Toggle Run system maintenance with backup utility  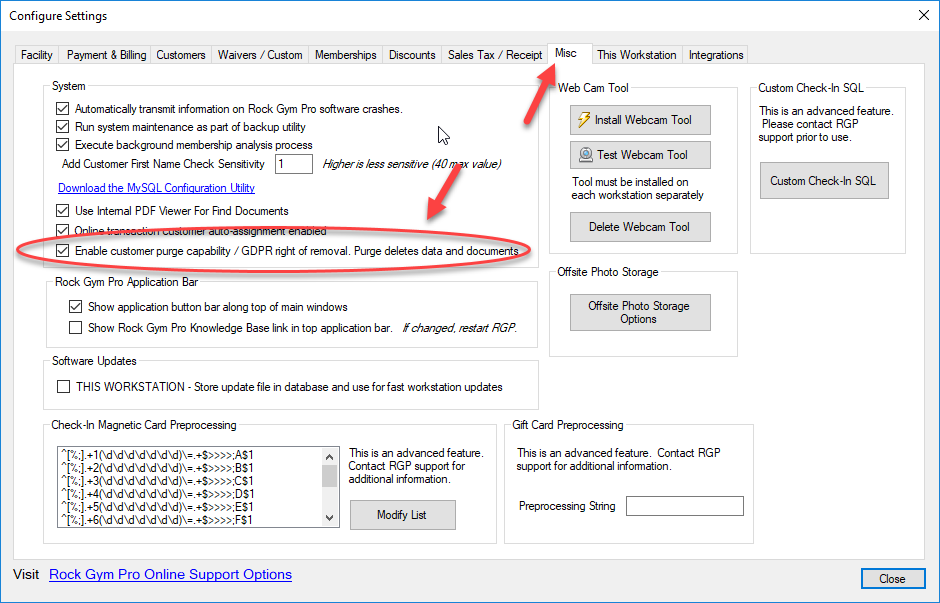(x=62, y=126)
